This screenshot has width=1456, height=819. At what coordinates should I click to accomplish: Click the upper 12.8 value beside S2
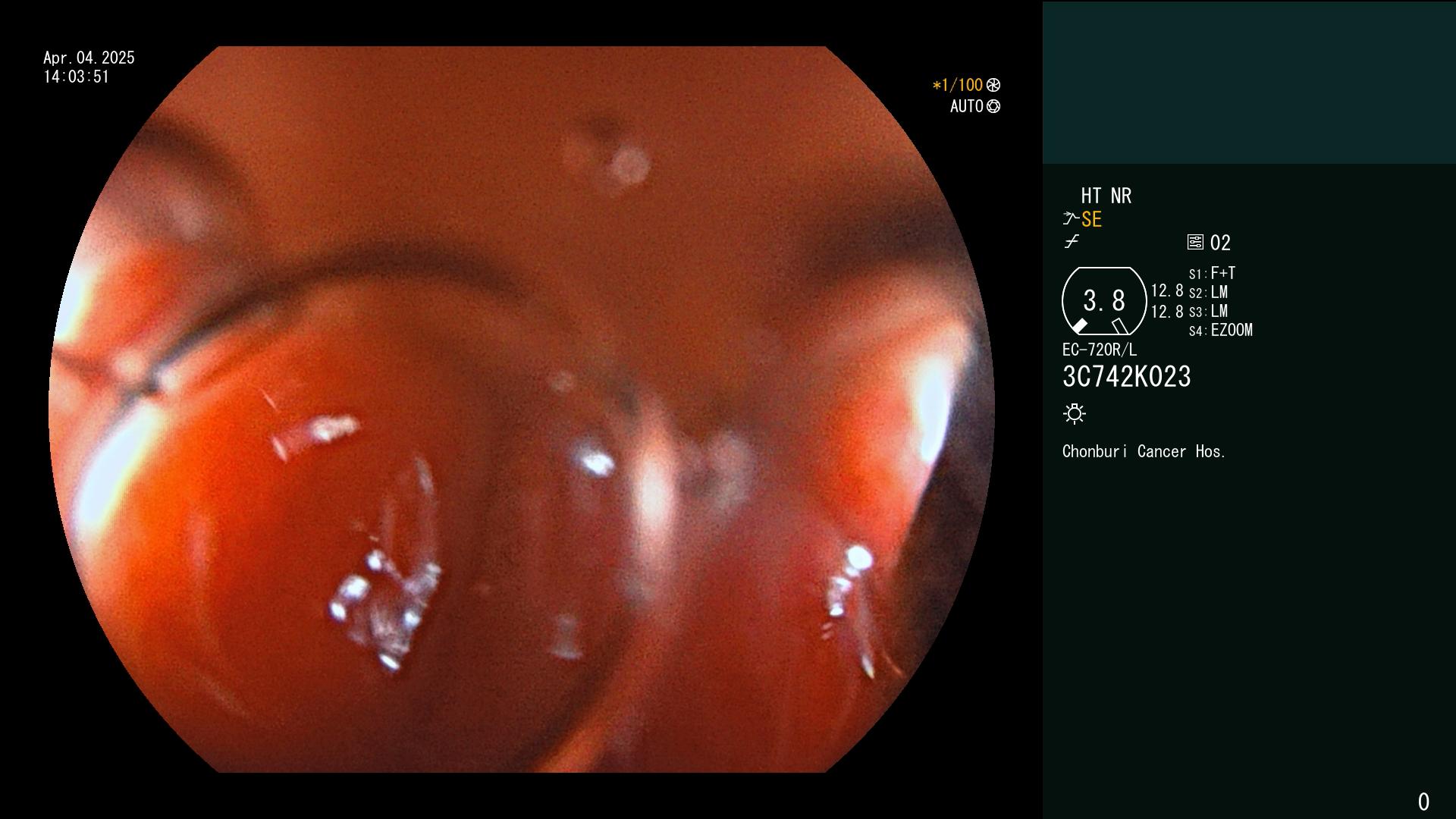[x=1167, y=290]
